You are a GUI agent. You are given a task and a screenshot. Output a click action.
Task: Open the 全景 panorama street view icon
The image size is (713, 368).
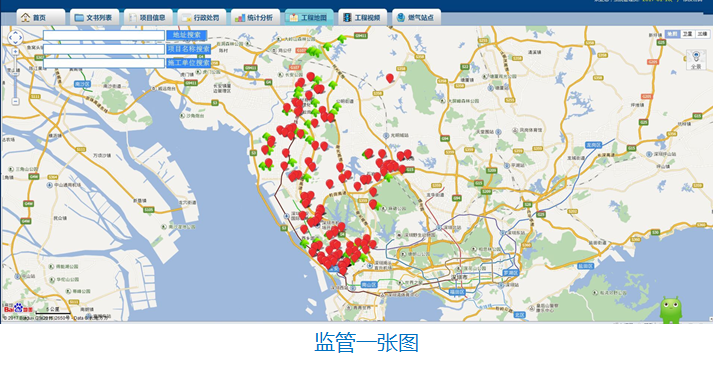click(x=696, y=60)
